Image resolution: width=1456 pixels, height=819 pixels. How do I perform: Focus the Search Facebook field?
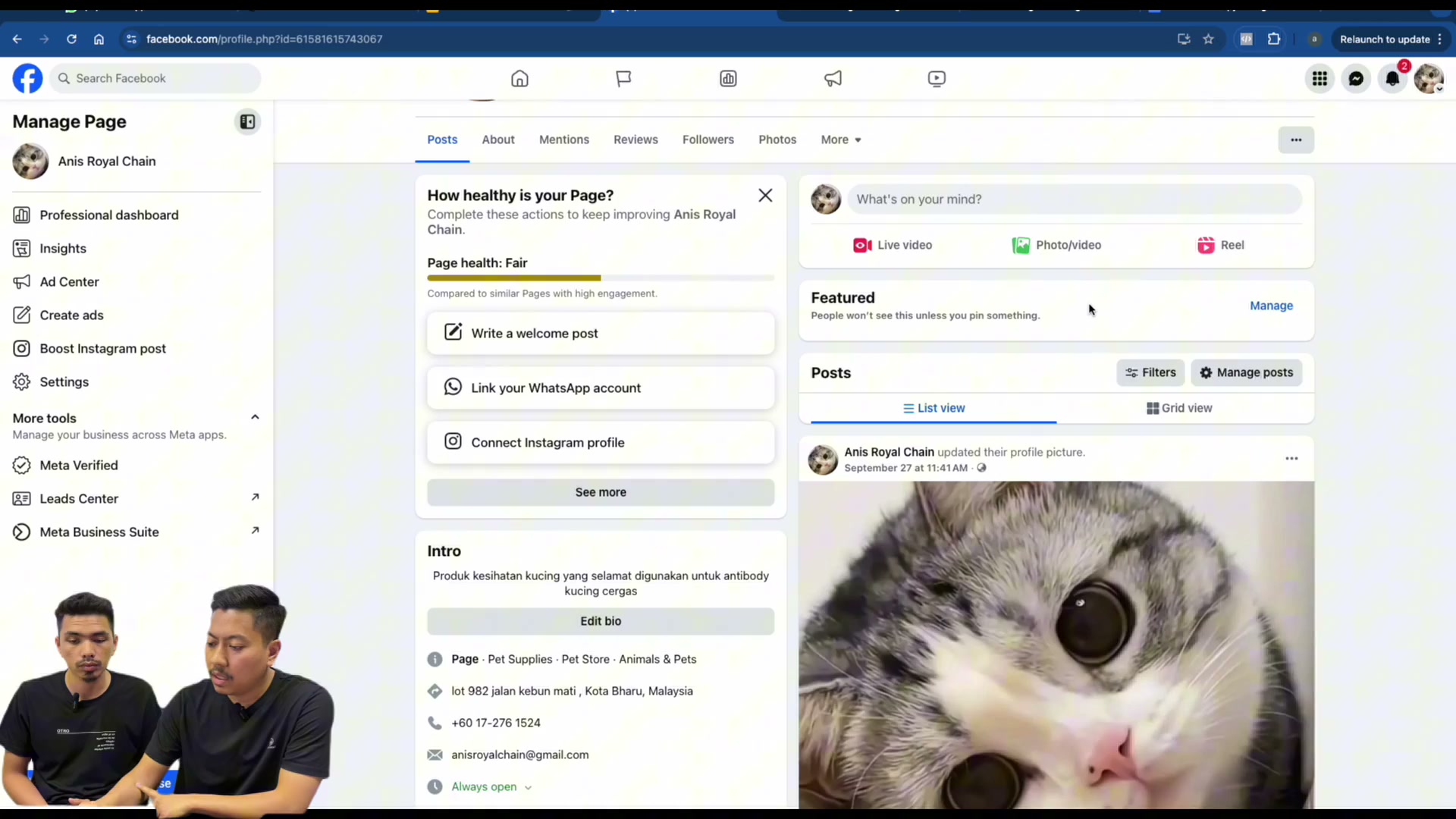tap(155, 78)
